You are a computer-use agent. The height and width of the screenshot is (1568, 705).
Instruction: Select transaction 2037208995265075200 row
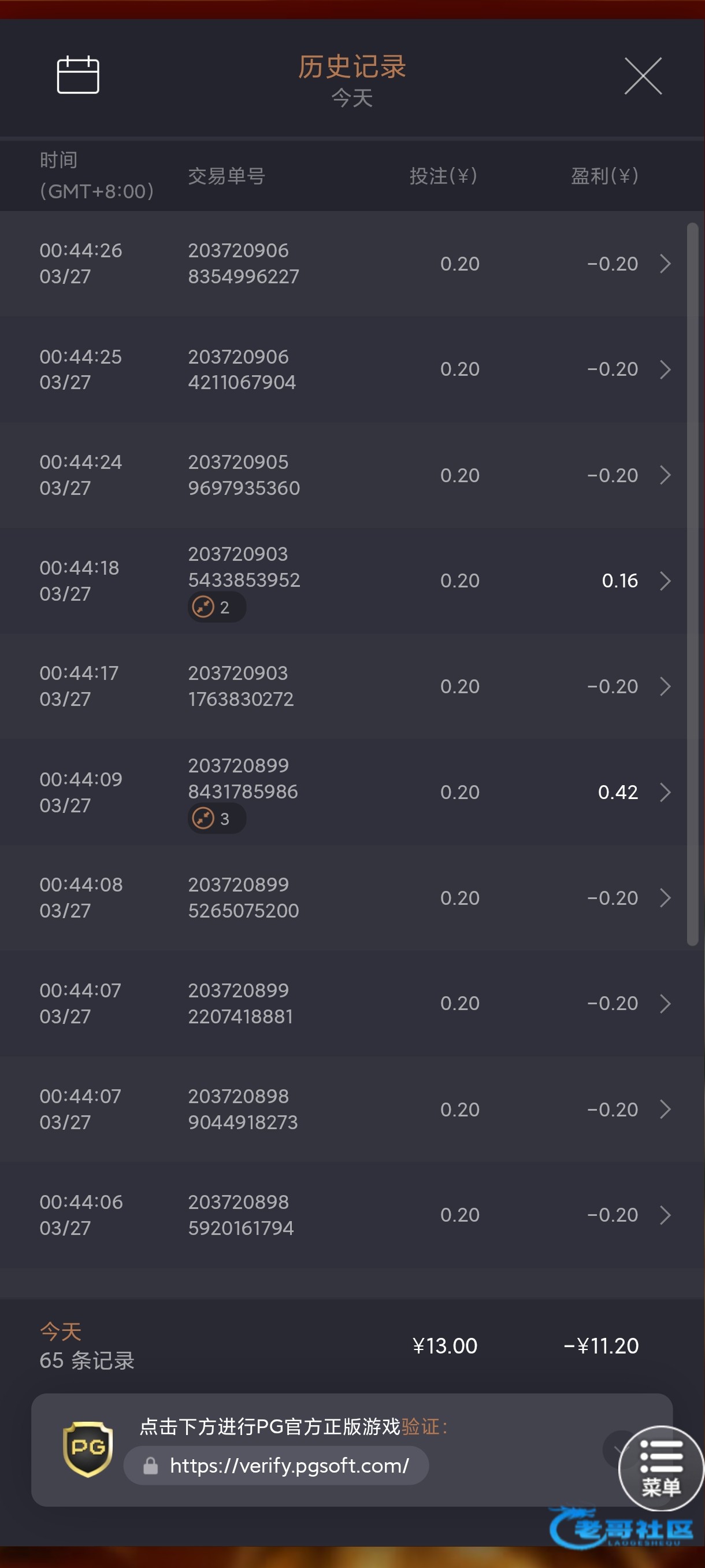click(344, 898)
